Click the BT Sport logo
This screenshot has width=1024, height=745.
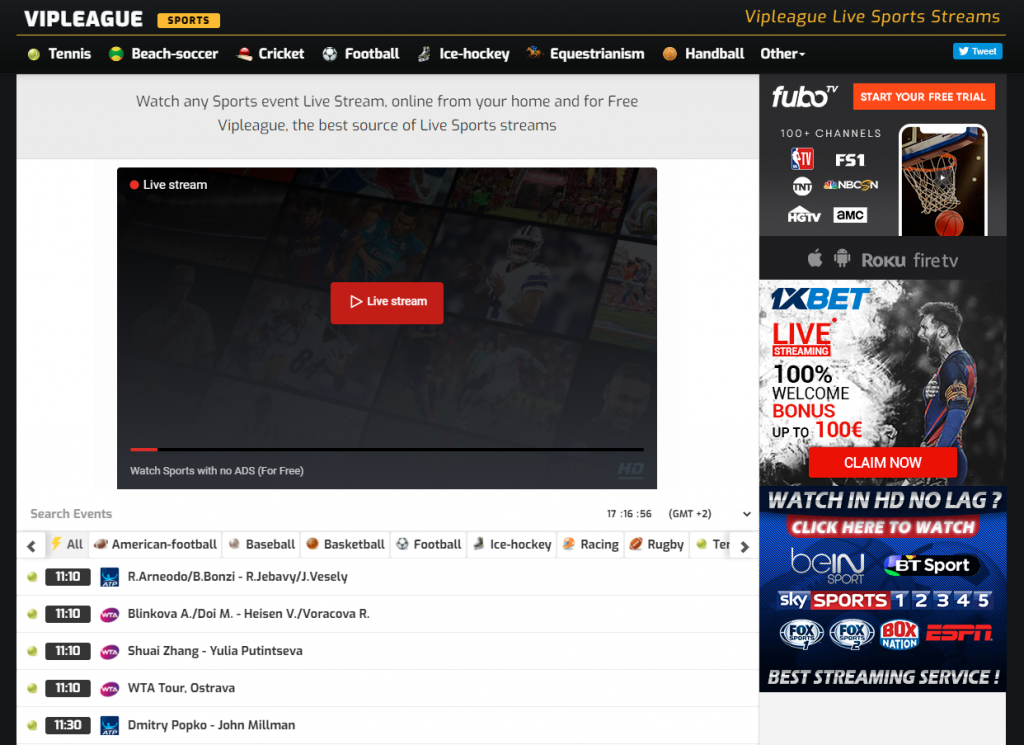931,565
